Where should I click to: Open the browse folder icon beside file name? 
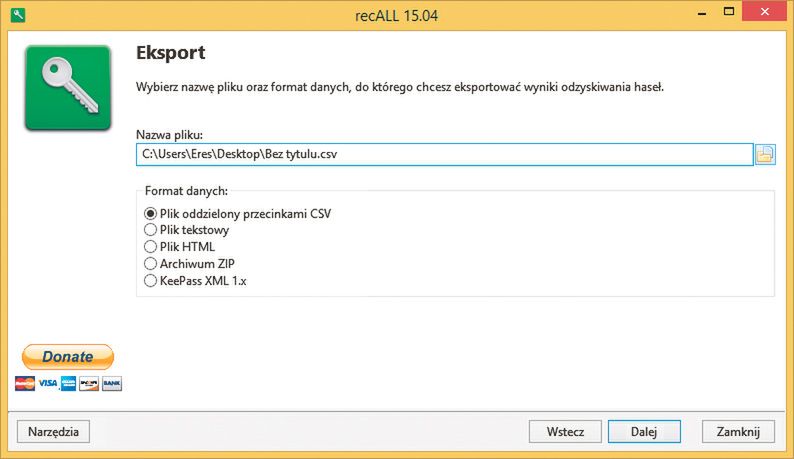765,155
